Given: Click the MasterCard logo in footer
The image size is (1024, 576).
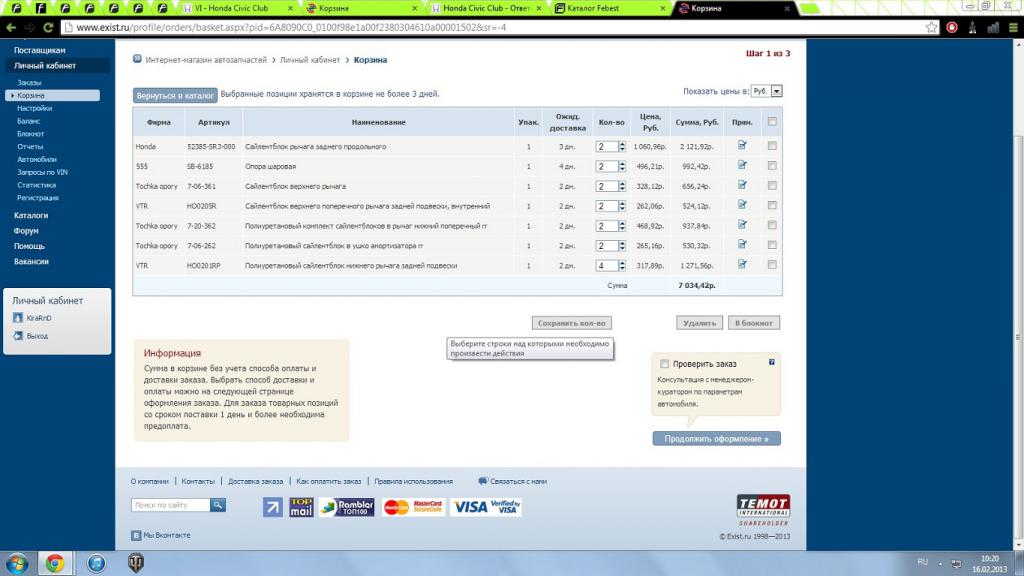Looking at the screenshot, I should pos(396,507).
